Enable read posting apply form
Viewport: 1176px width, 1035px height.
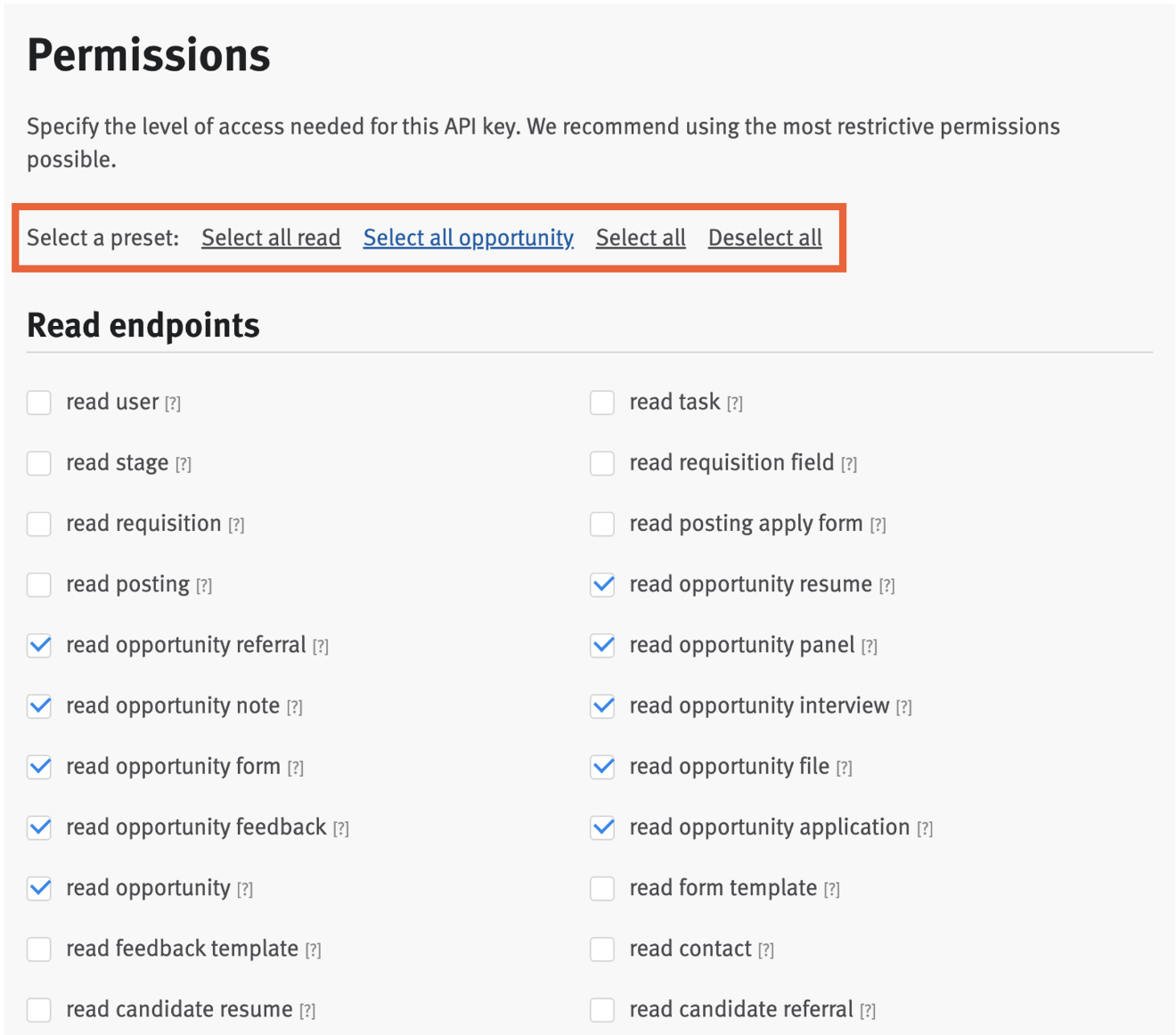(601, 524)
